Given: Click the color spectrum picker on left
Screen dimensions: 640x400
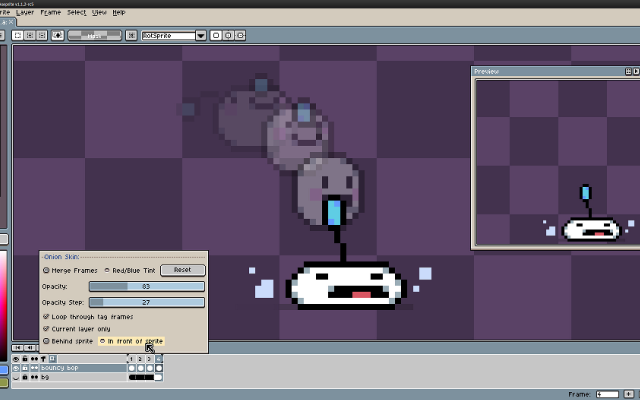Looking at the screenshot, I should tap(3, 306).
